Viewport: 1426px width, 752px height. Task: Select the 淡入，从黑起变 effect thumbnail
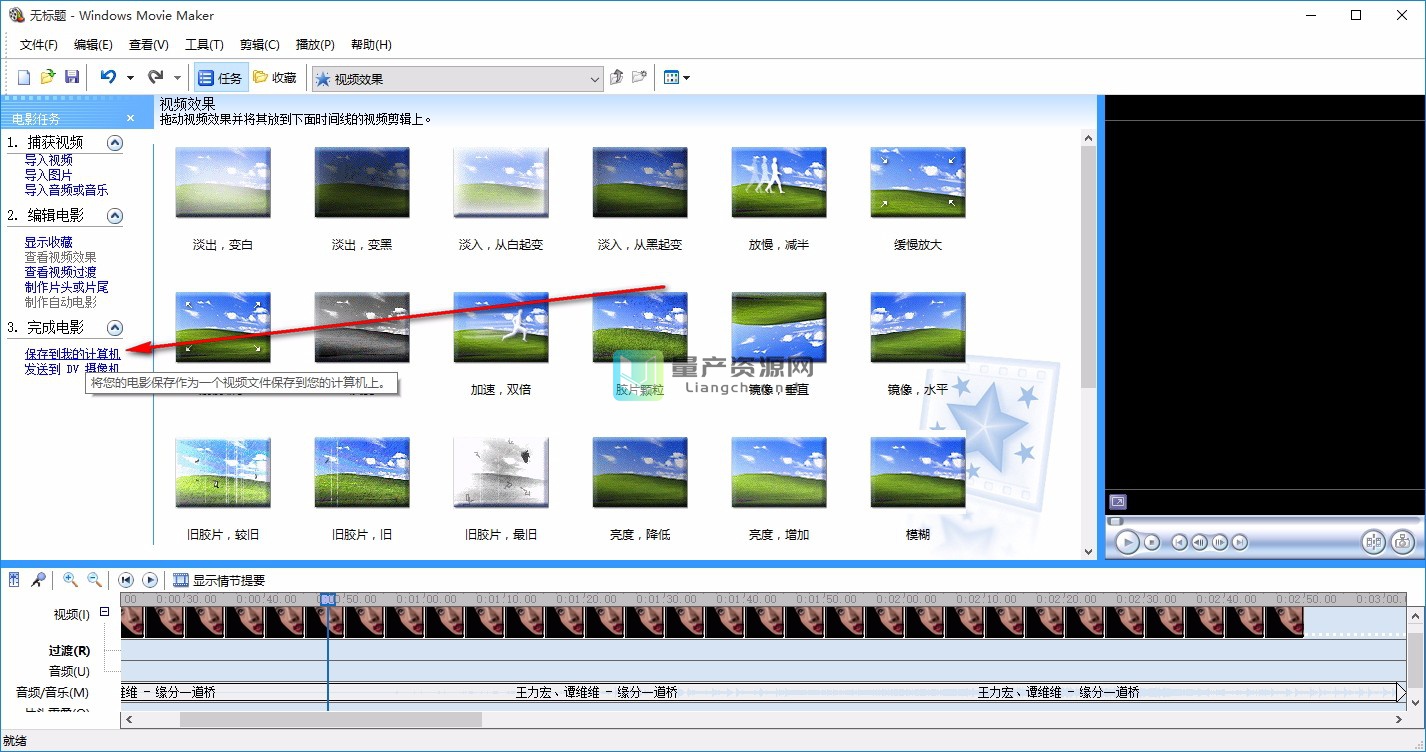(x=639, y=182)
